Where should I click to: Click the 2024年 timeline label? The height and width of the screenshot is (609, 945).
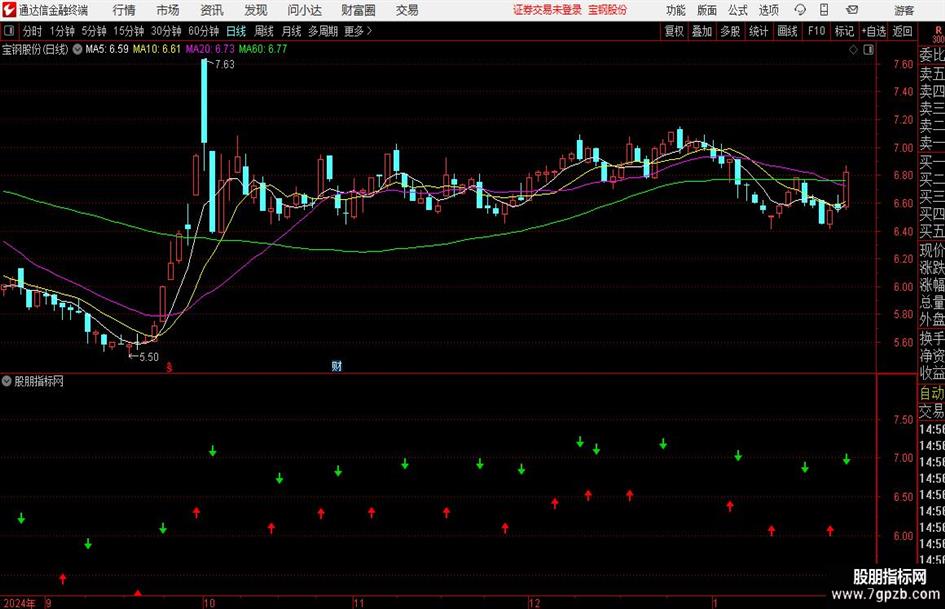pyautogui.click(x=19, y=603)
